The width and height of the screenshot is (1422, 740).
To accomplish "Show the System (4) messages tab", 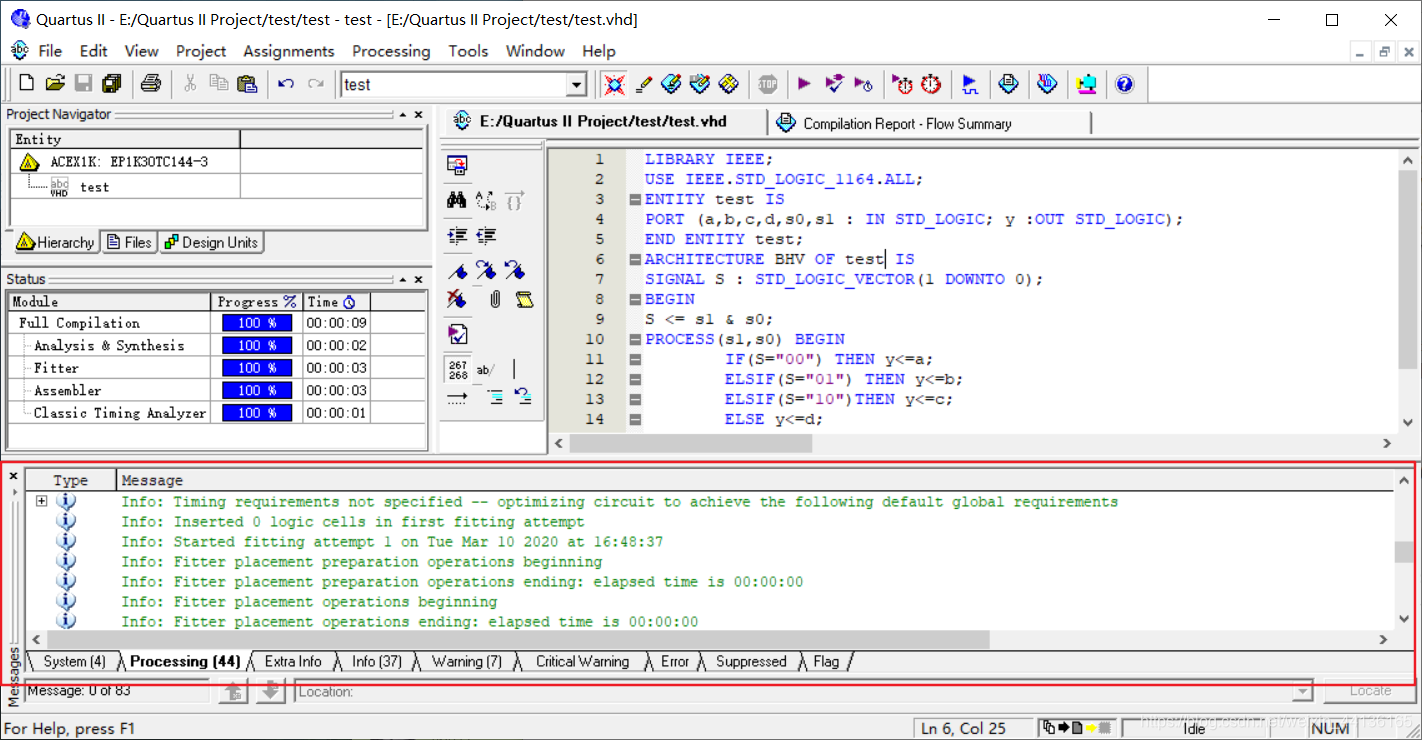I will click(74, 661).
